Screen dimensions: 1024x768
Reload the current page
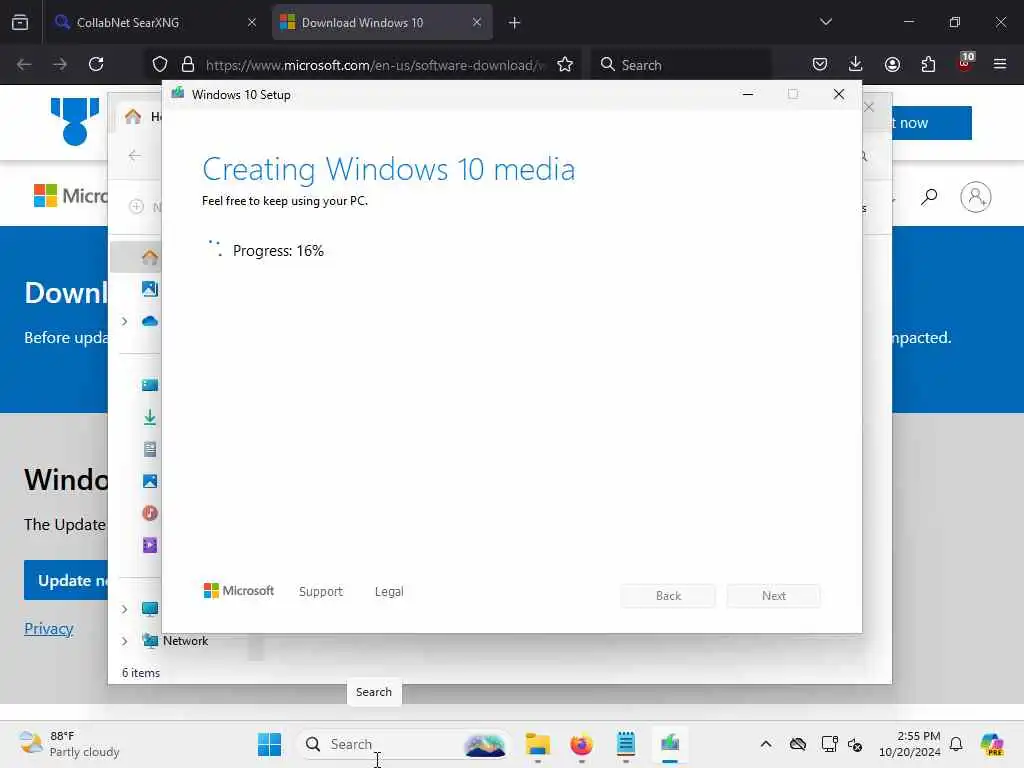[x=96, y=64]
